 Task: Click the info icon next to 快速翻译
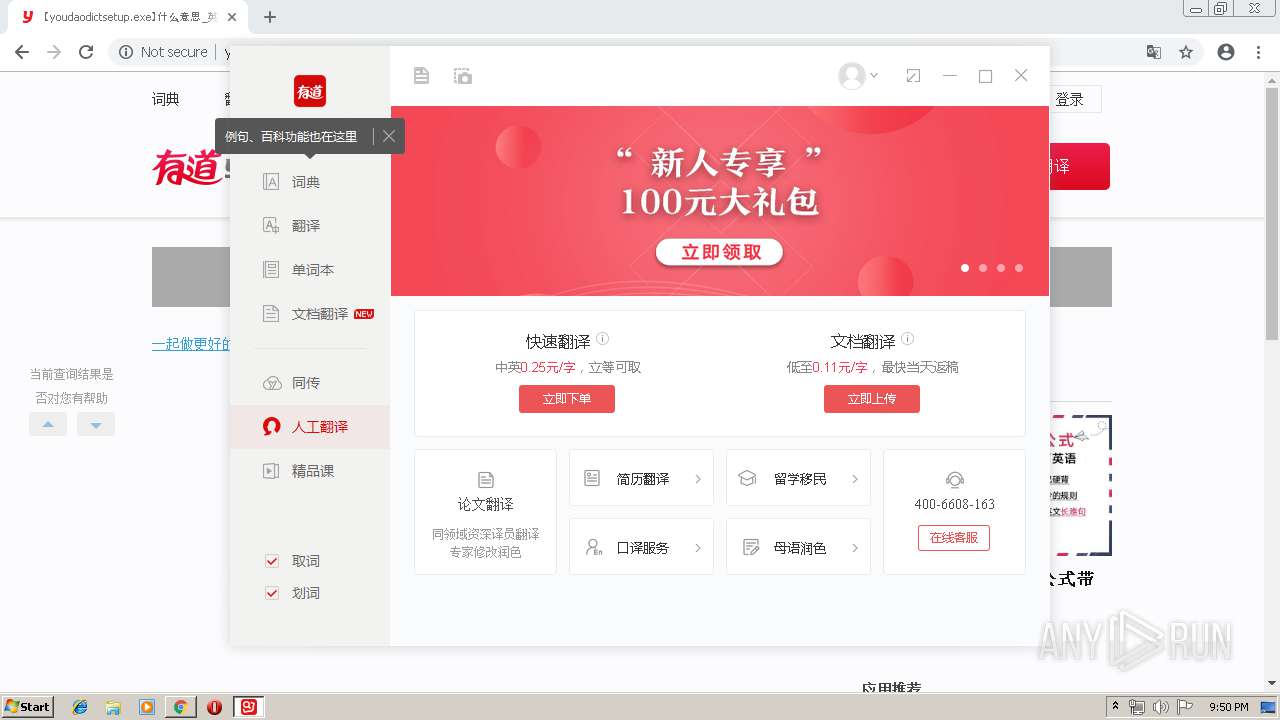(x=603, y=339)
